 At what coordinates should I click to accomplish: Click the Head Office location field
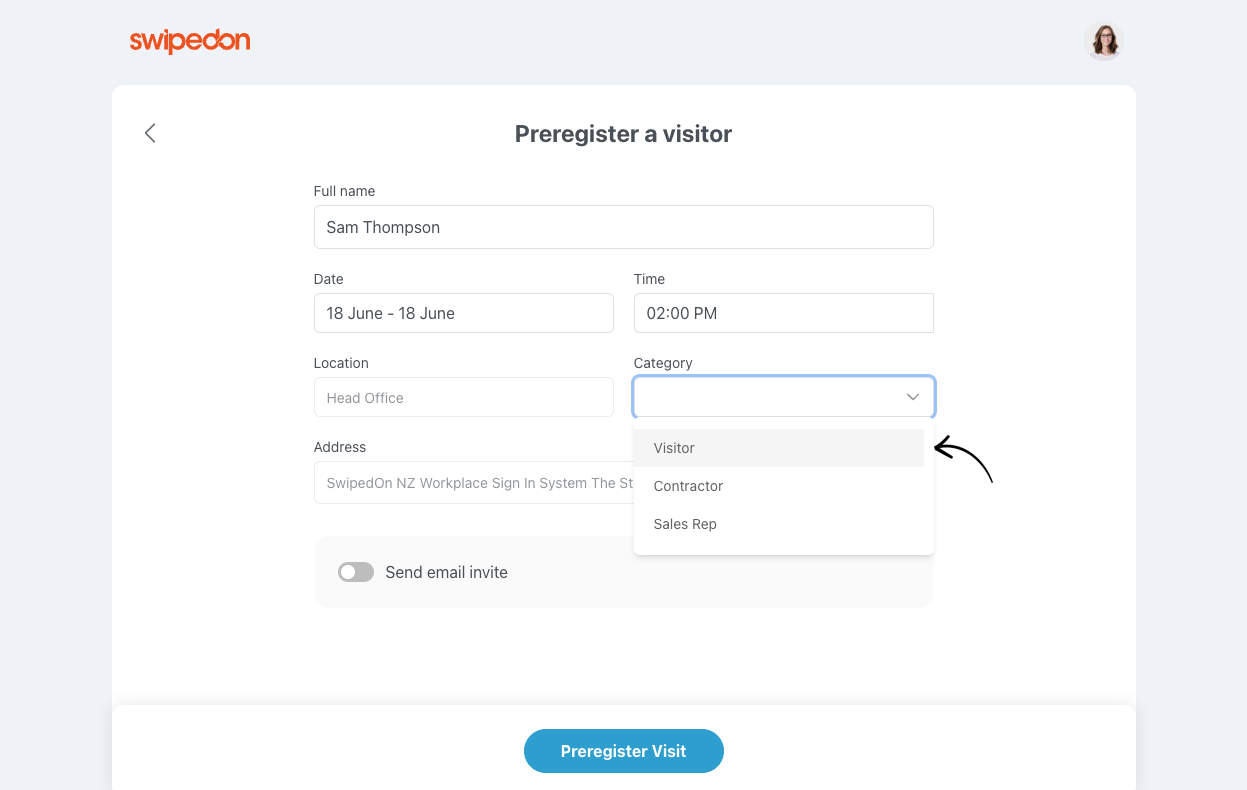463,397
